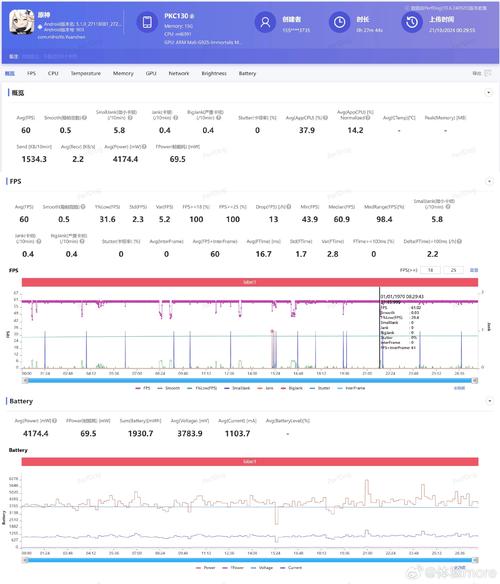This screenshot has height=584, width=500.
Task: Toggle Smooth series in FPS chart legend
Action: pos(168,388)
